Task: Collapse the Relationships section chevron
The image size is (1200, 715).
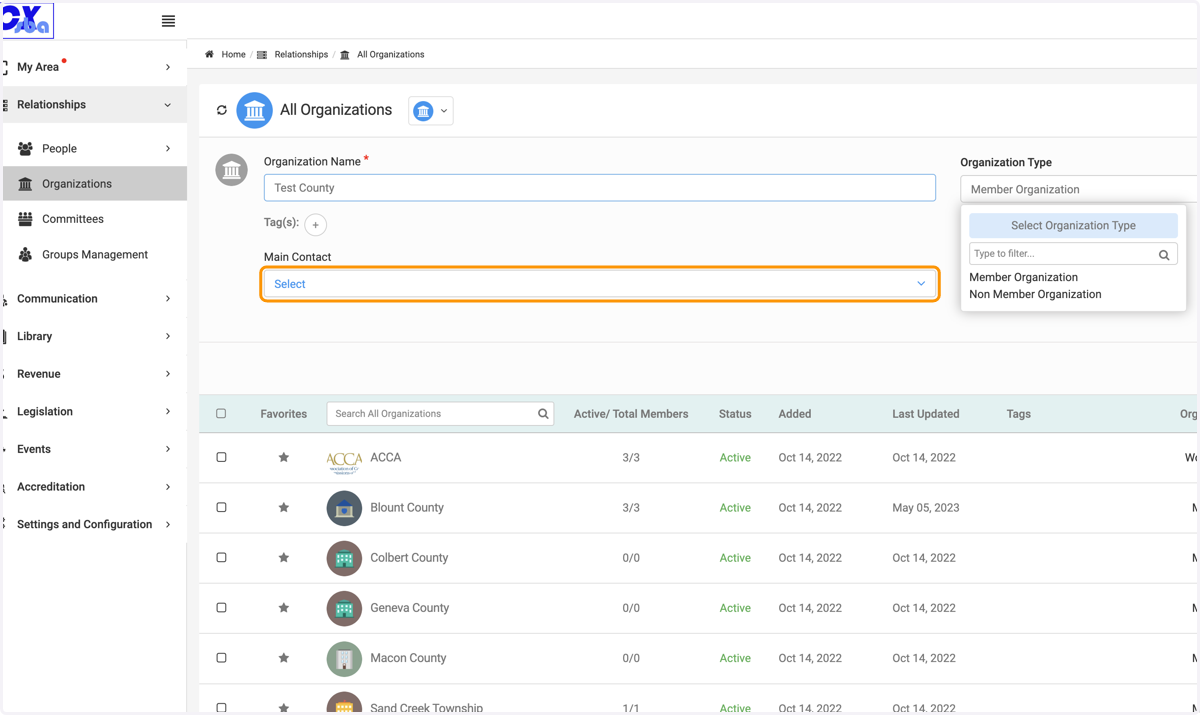Action: coord(167,105)
